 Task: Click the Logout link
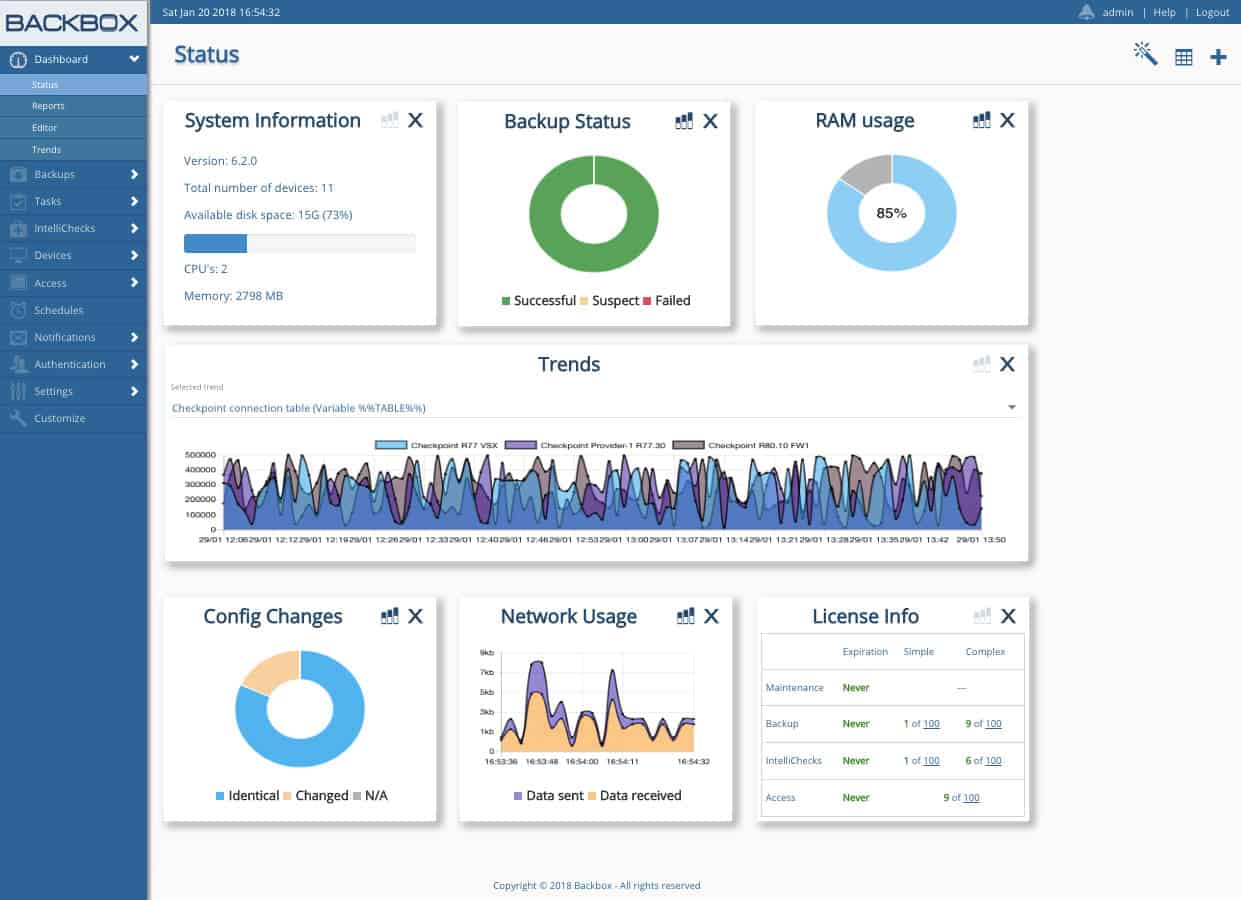1212,12
